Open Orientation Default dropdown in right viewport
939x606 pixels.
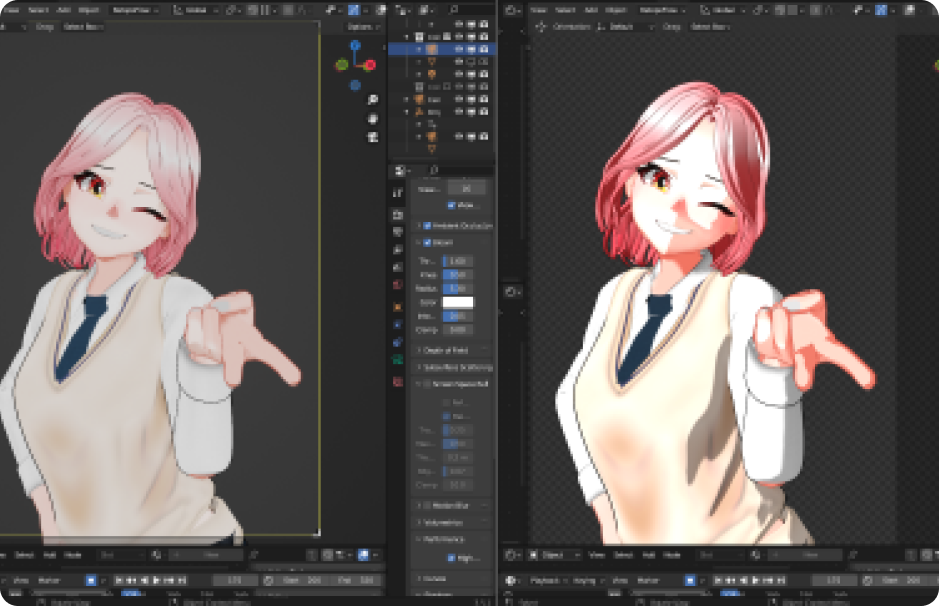[626, 27]
